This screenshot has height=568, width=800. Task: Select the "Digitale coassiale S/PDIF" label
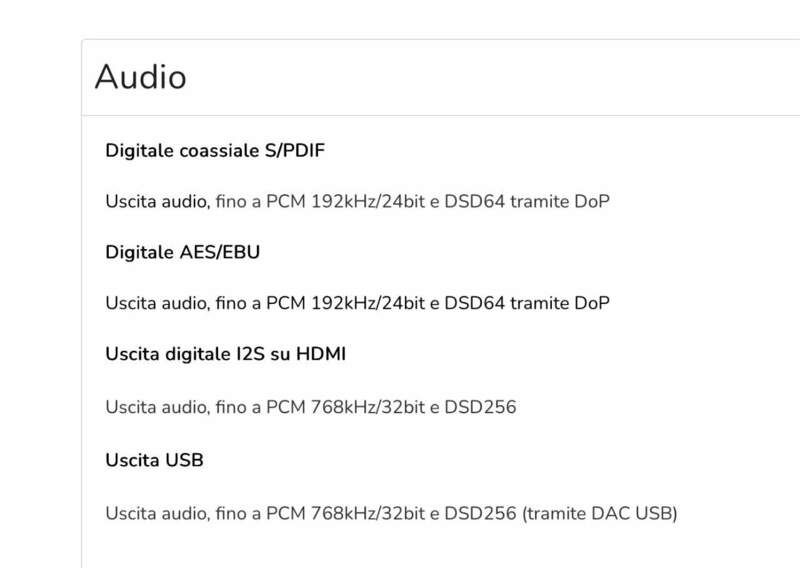click(215, 151)
